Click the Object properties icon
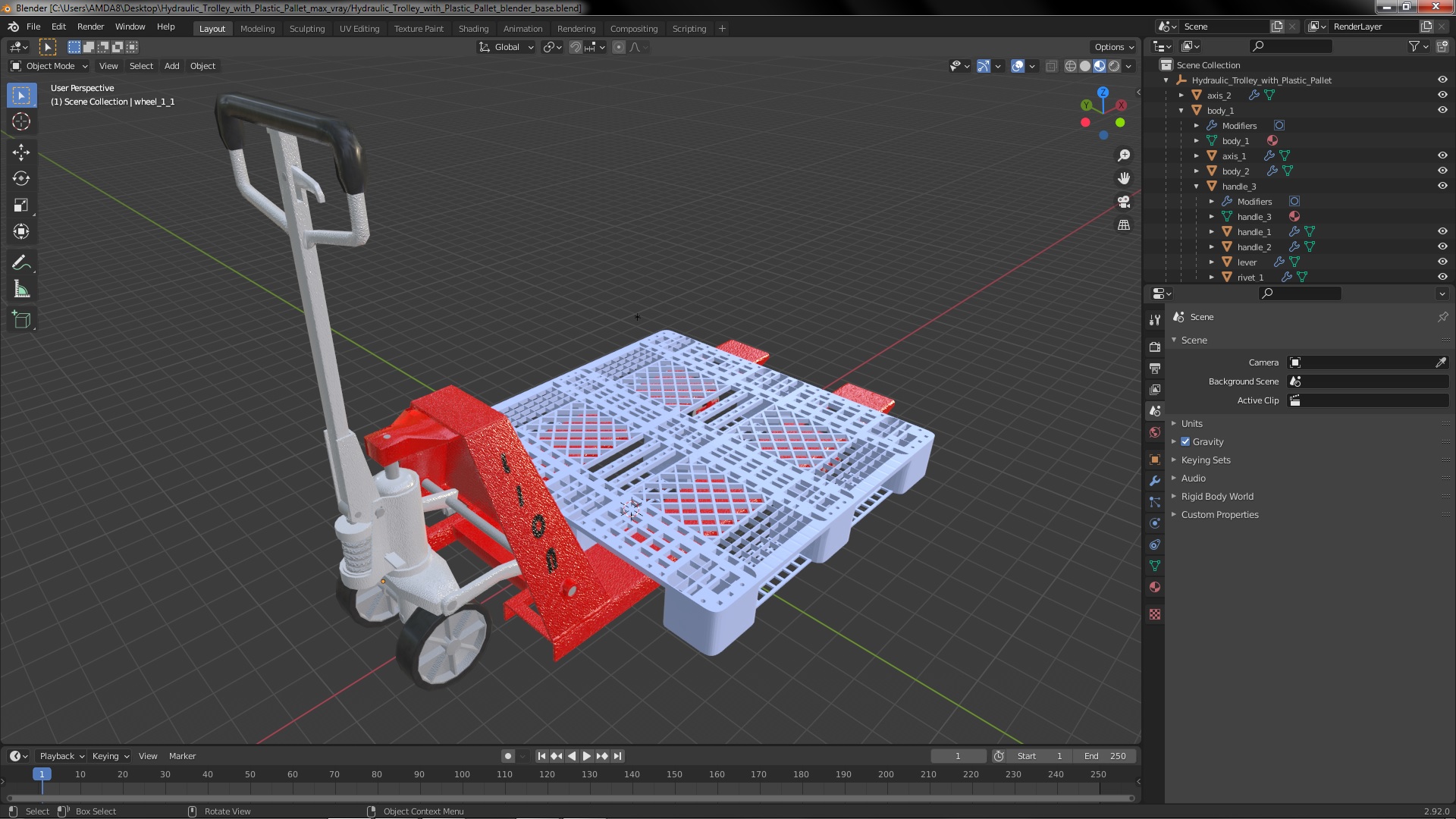This screenshot has height=819, width=1456. [x=1155, y=460]
